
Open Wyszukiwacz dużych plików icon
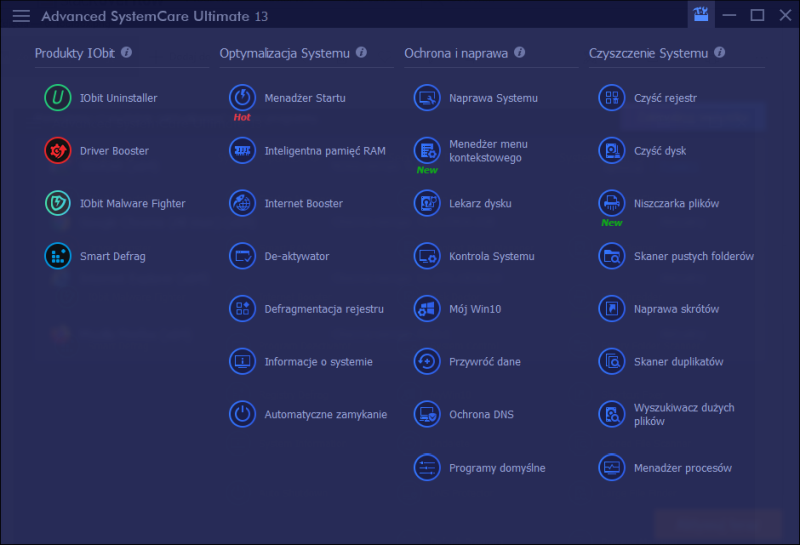click(x=612, y=414)
